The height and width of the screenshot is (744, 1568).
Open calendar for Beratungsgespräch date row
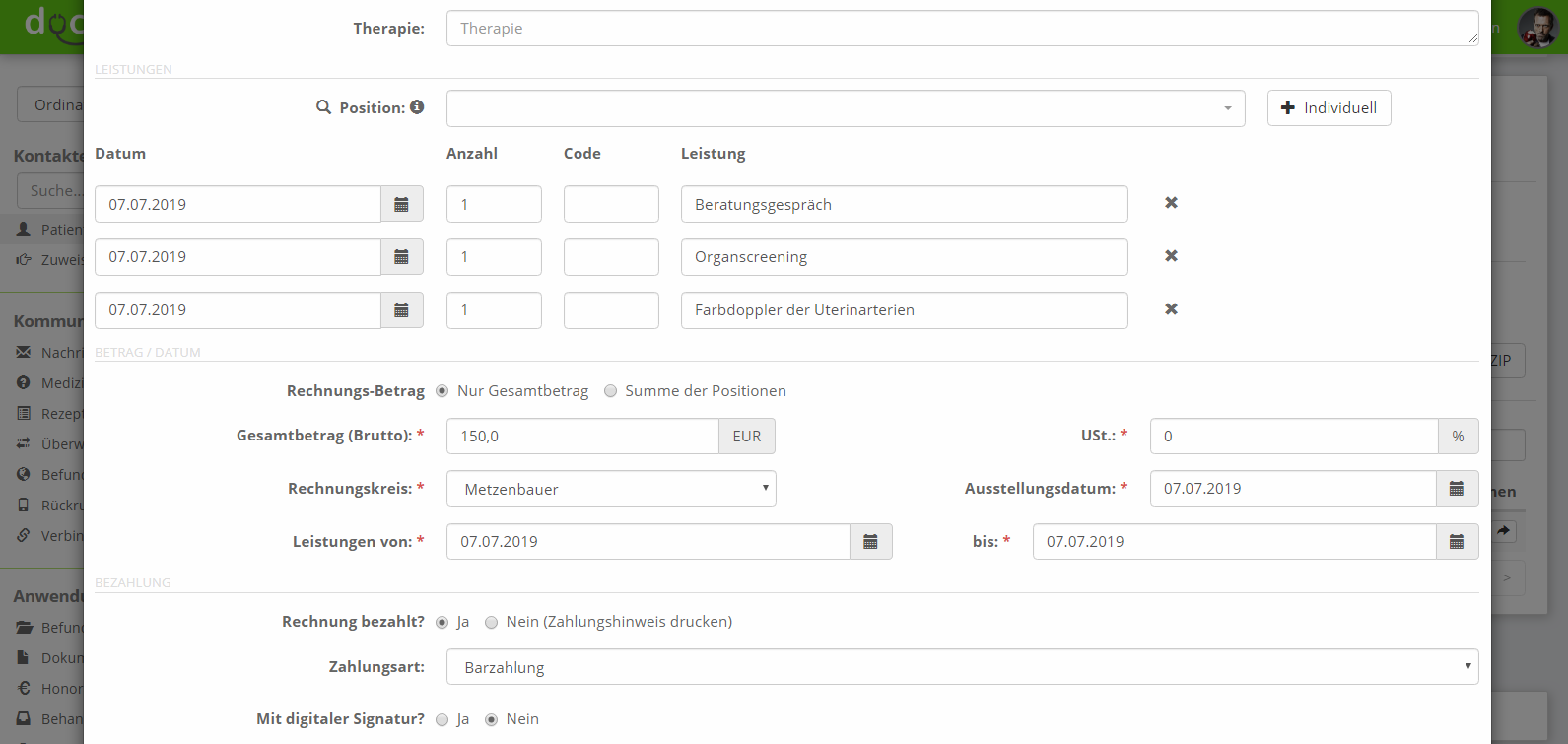pos(402,204)
